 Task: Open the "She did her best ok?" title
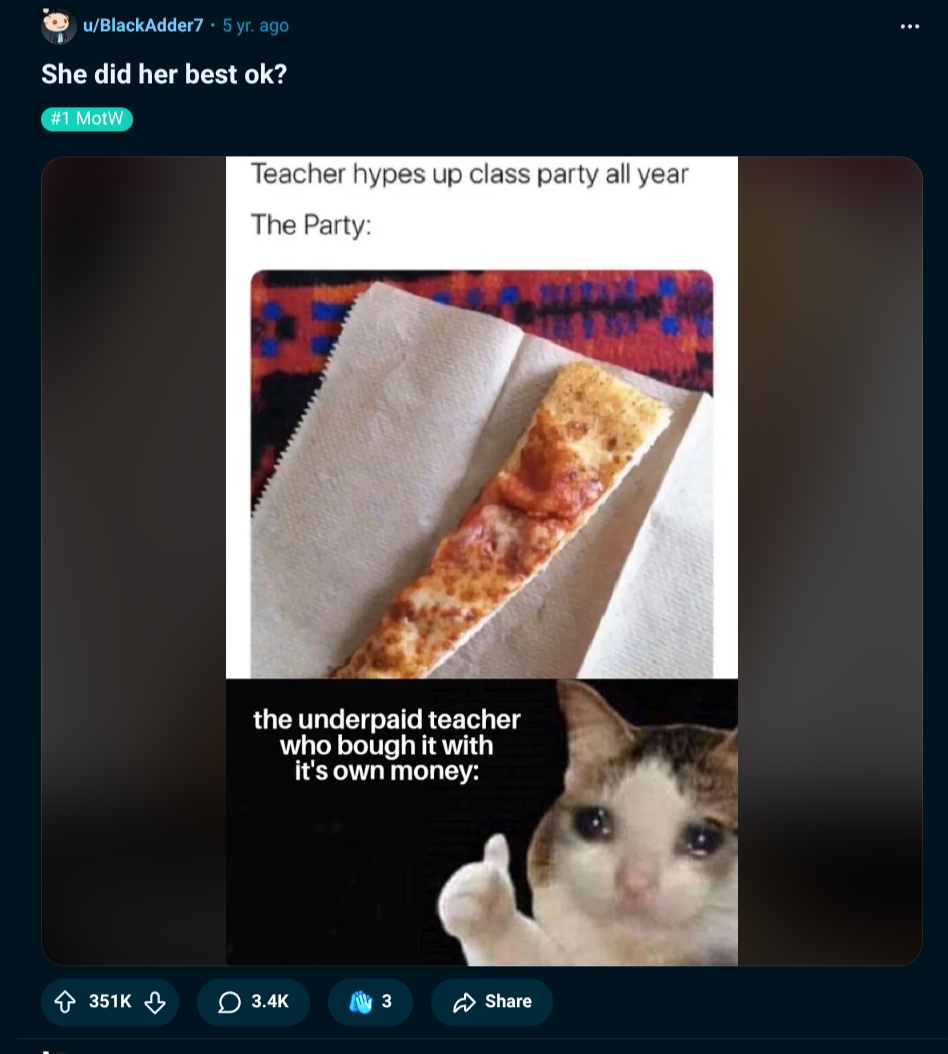[164, 75]
